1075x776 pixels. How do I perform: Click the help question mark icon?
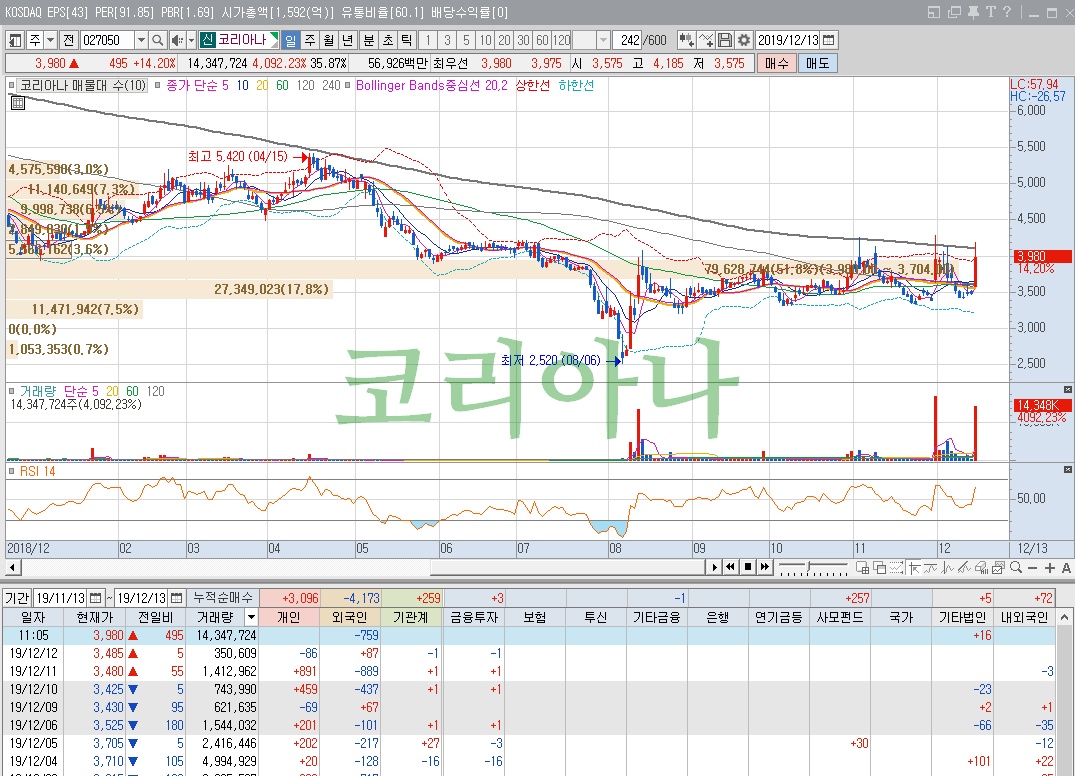pos(1006,12)
